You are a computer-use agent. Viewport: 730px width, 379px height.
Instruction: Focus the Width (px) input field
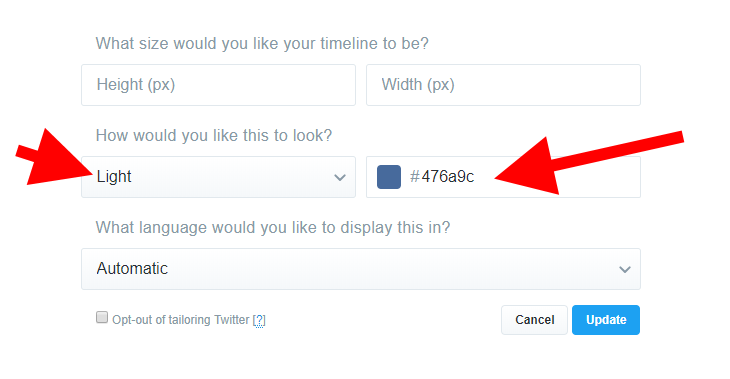point(503,85)
